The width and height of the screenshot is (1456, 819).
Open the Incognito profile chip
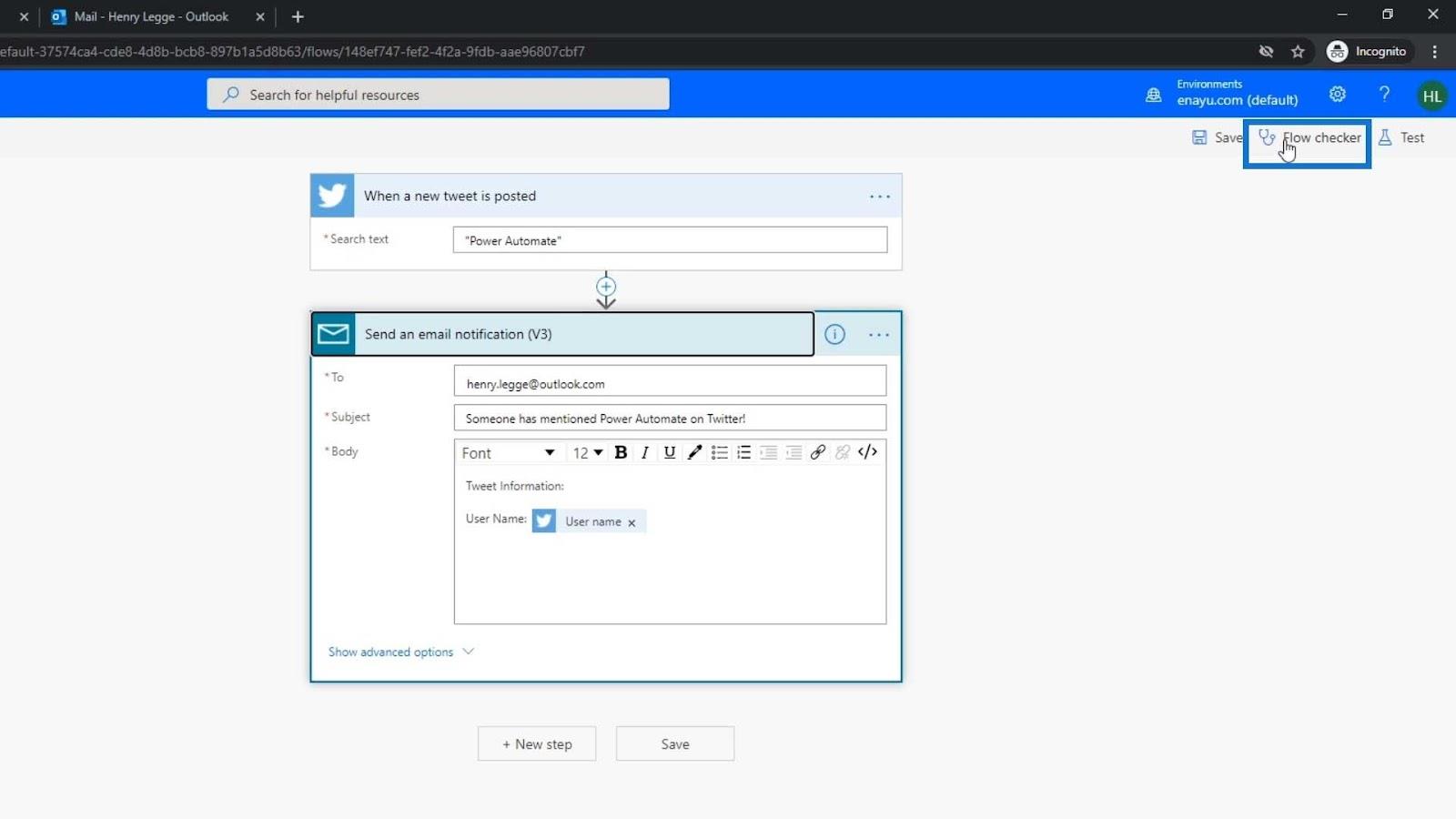point(1368,52)
